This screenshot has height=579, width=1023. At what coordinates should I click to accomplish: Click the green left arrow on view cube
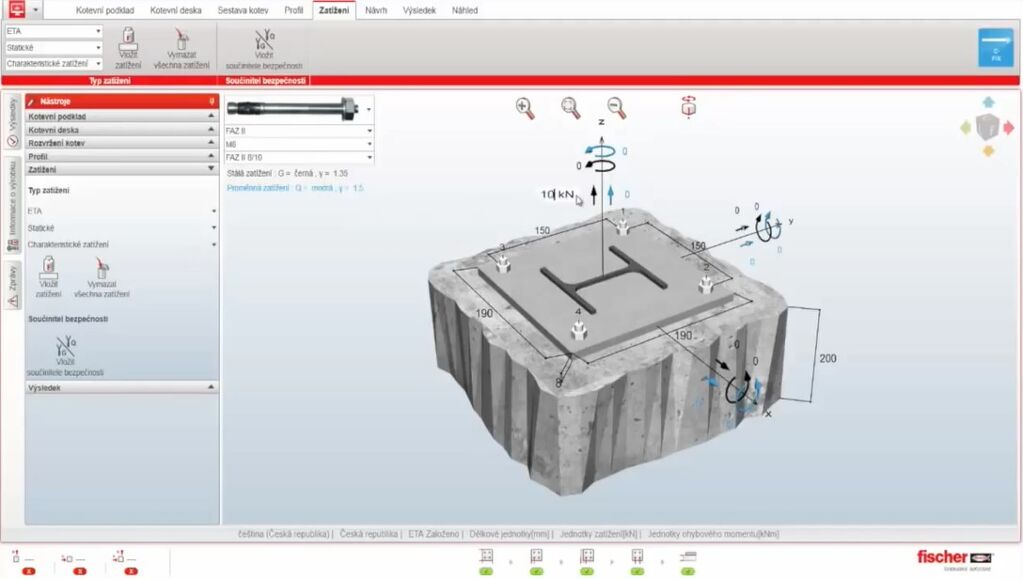[966, 127]
